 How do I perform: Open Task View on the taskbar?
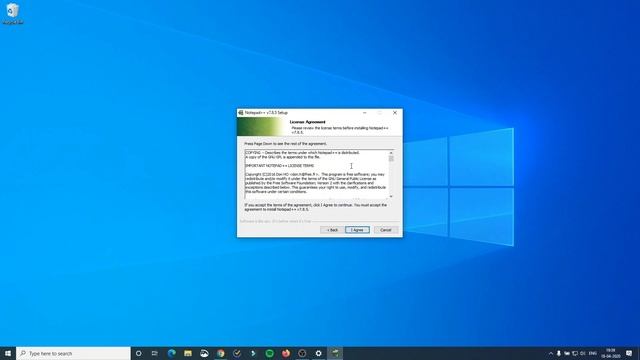pyautogui.click(x=155, y=353)
